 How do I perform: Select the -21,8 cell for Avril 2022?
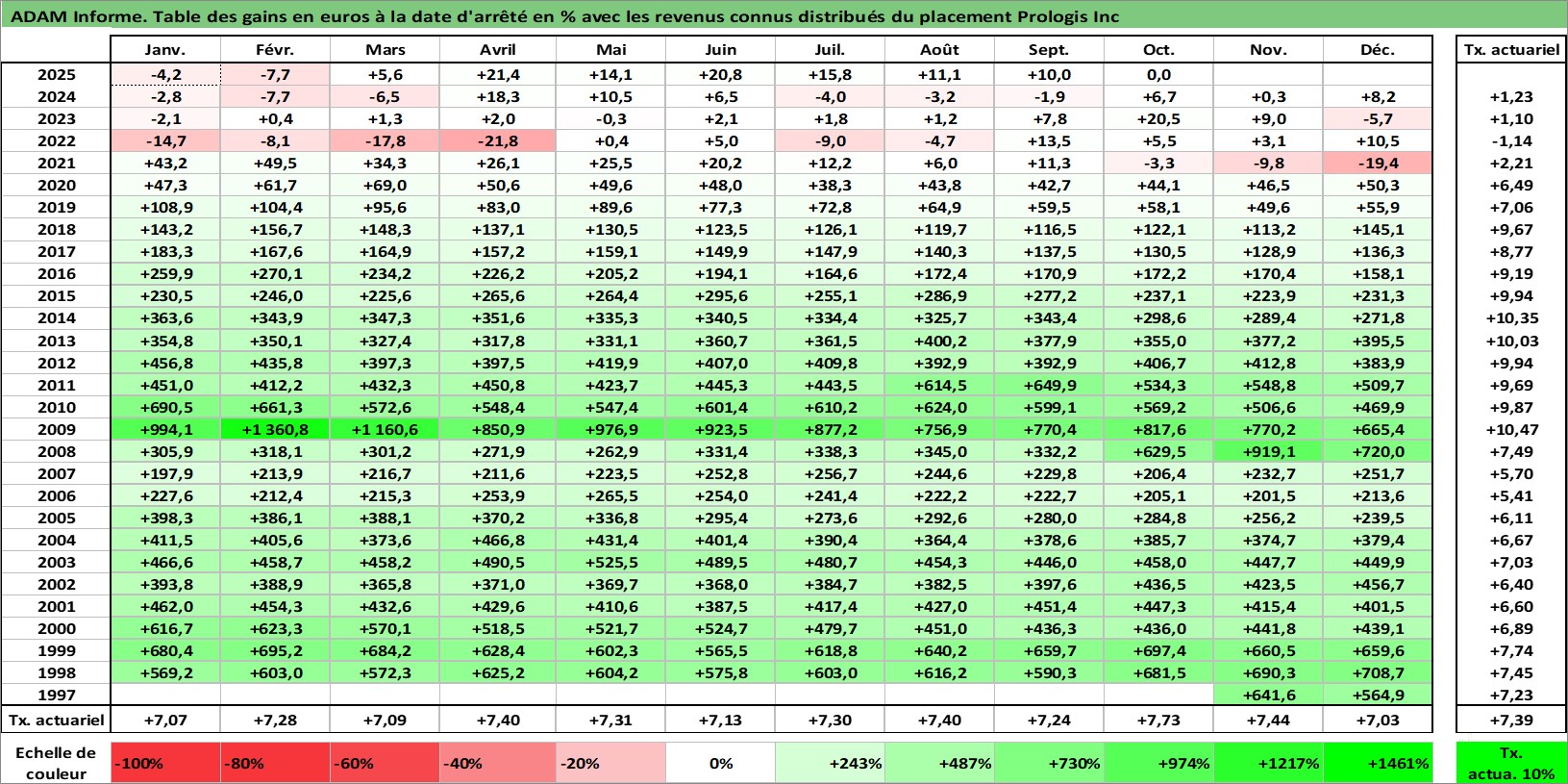[x=498, y=141]
